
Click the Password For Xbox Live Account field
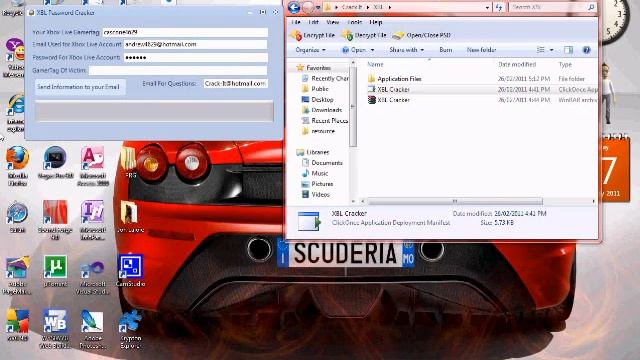[196, 58]
